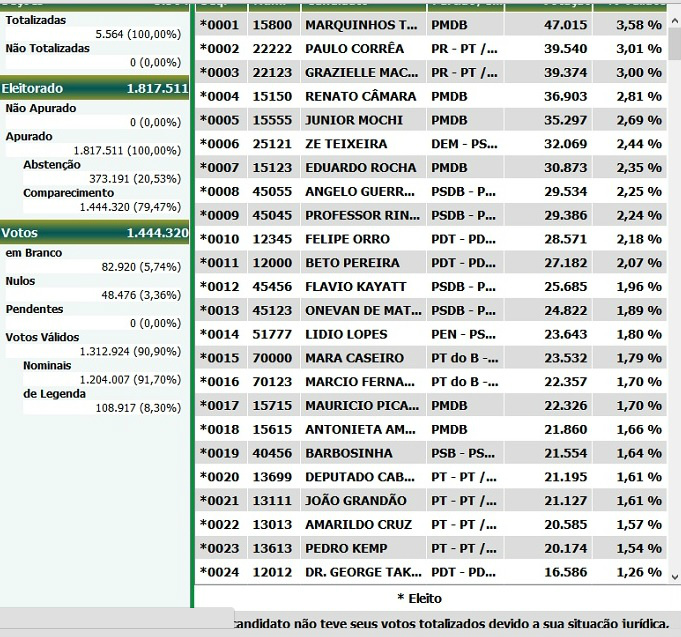
Task: Click sequence *0023 for PEDRO KEMP
Action: [x=219, y=548]
